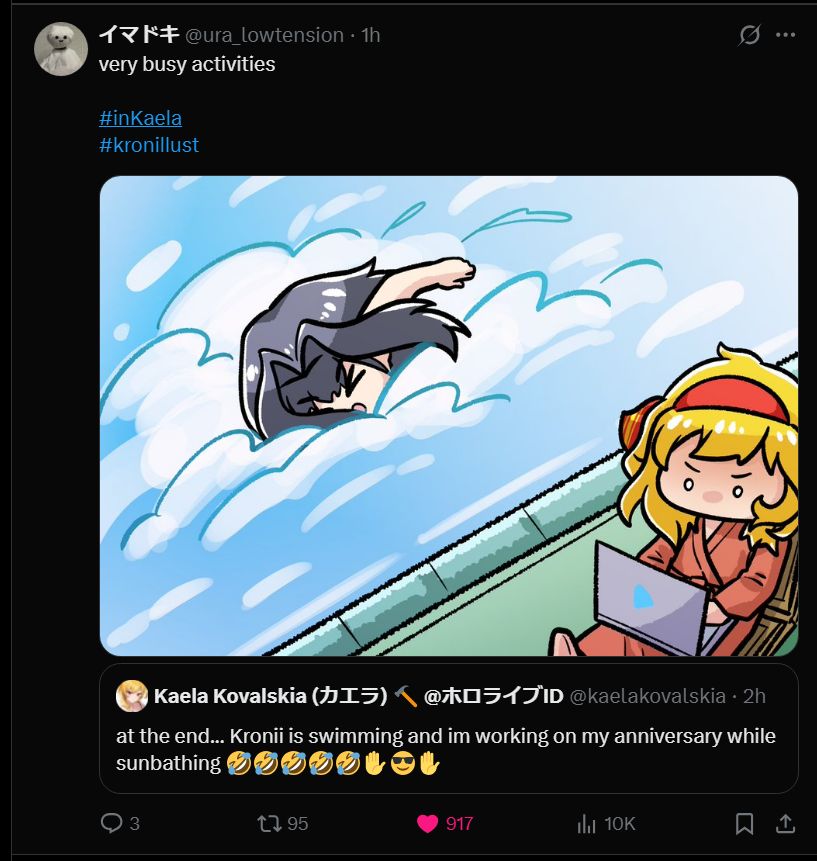Open the #inKaela hashtag
Screen dimensions: 817x861
point(141,118)
